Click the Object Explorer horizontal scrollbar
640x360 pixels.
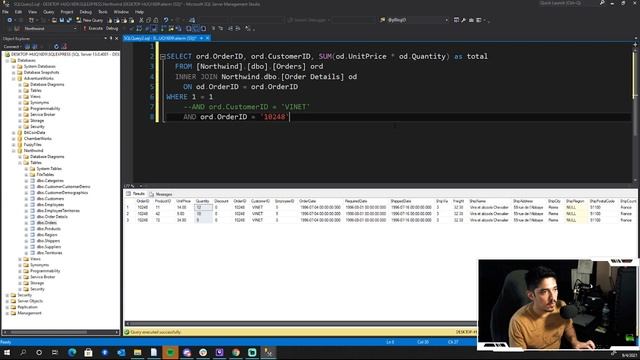click(x=60, y=332)
